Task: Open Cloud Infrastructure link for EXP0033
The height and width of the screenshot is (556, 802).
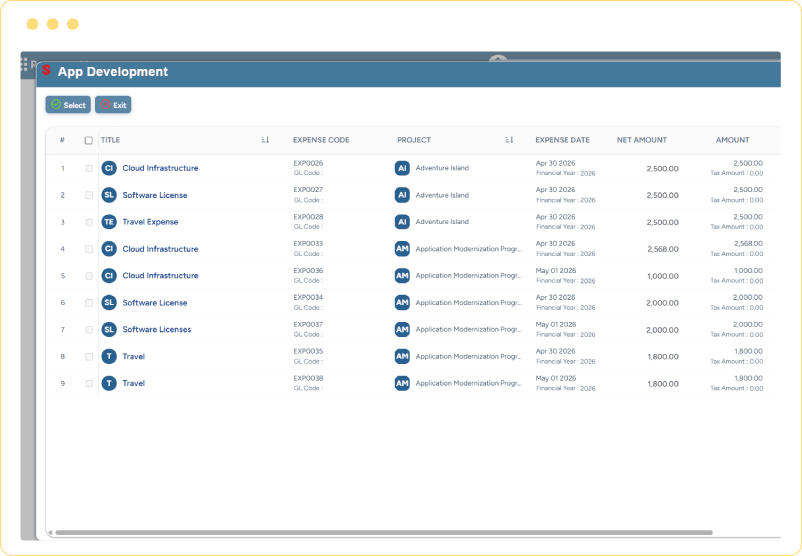Action: coord(160,249)
